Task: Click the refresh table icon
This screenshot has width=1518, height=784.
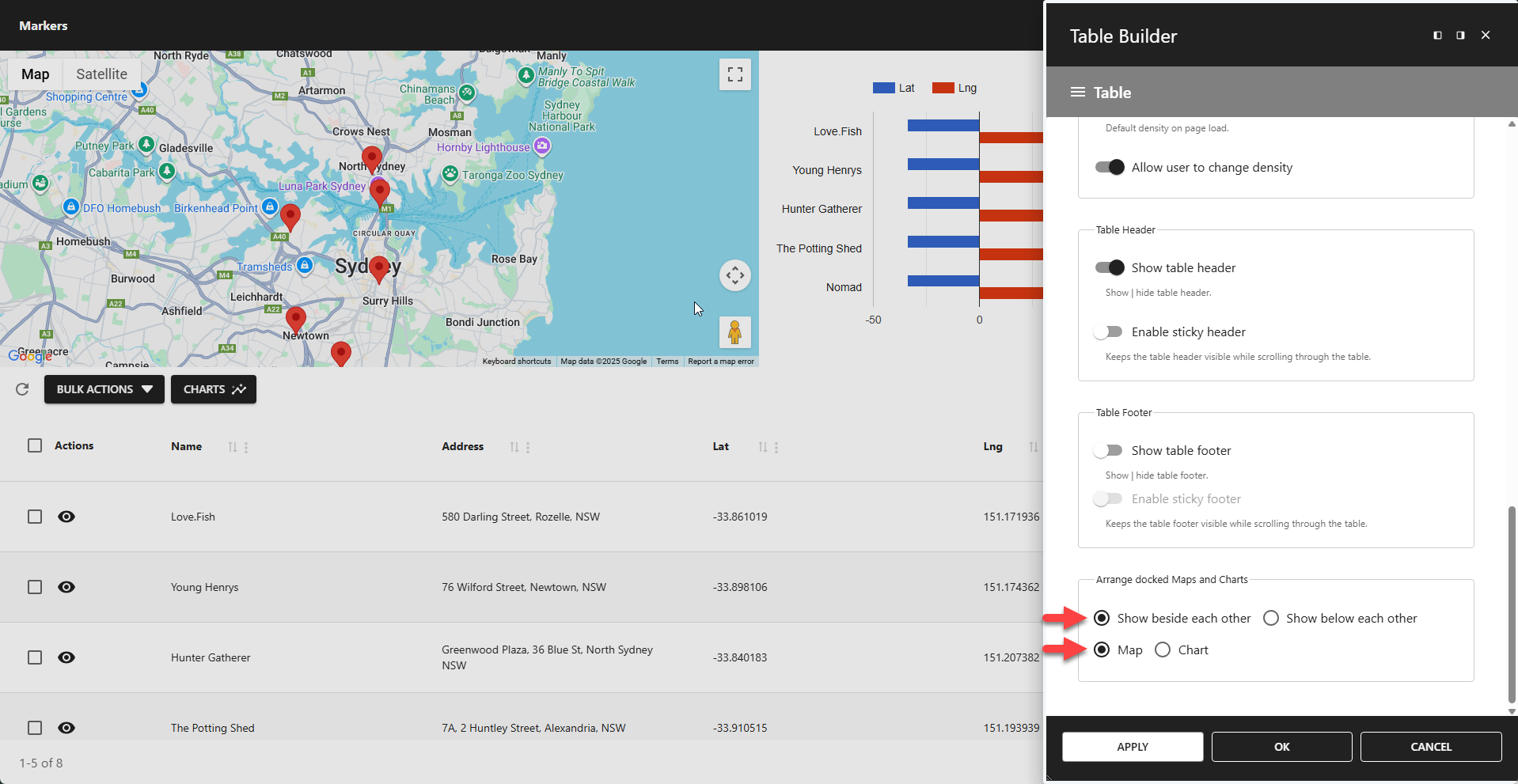Action: point(21,389)
